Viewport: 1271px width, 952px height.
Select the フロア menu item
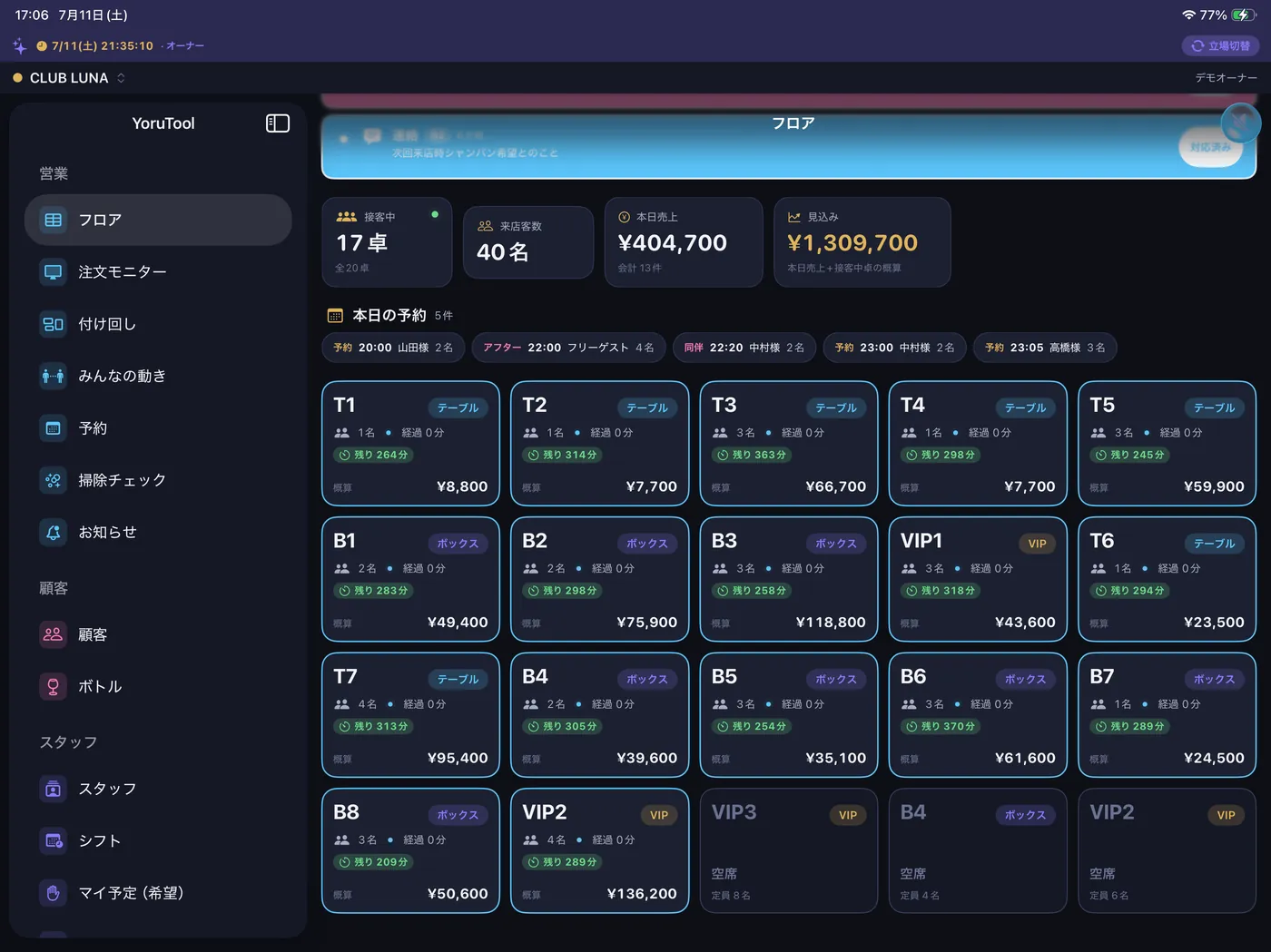click(x=158, y=220)
